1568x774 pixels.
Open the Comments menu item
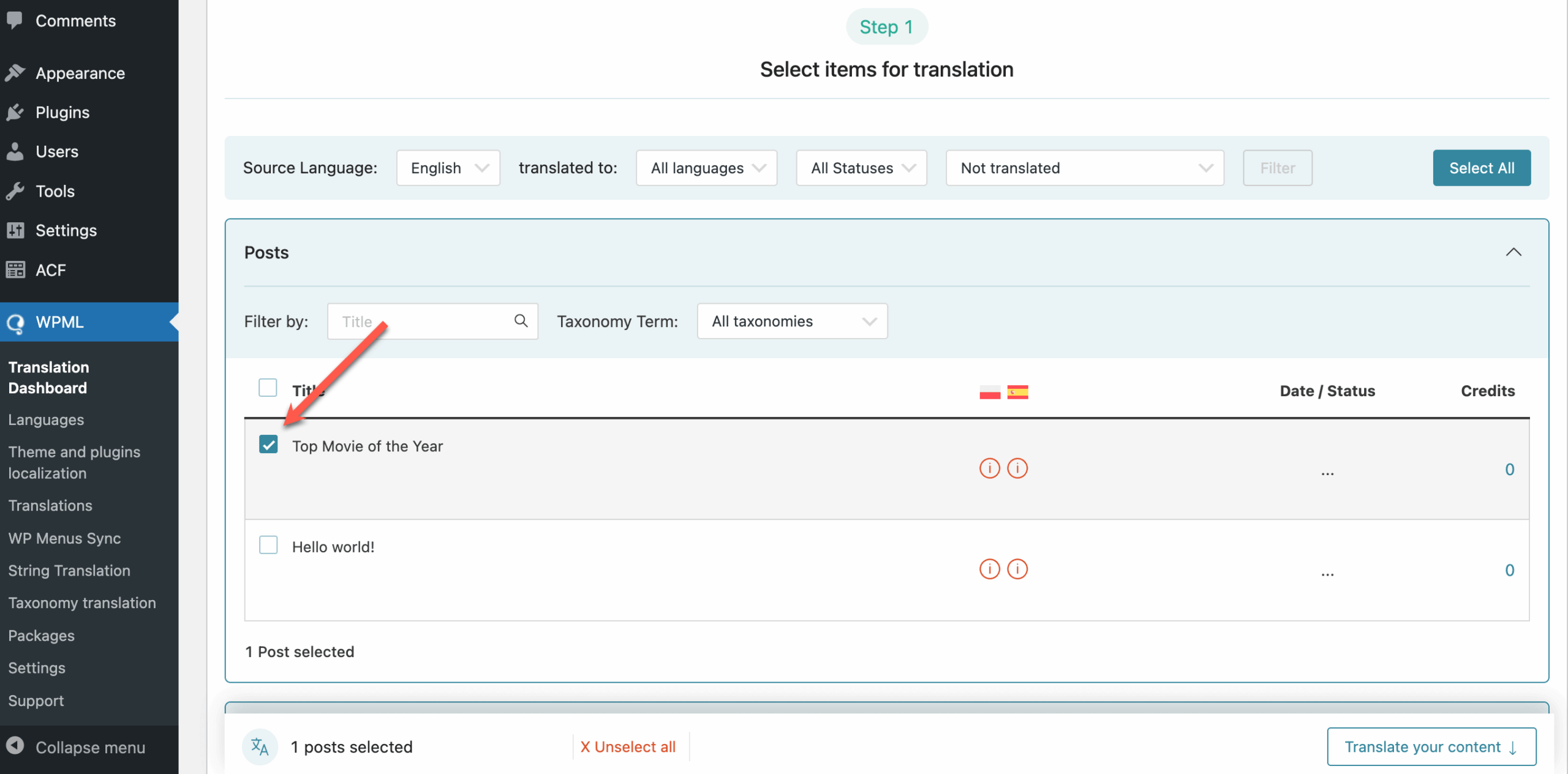[89, 21]
